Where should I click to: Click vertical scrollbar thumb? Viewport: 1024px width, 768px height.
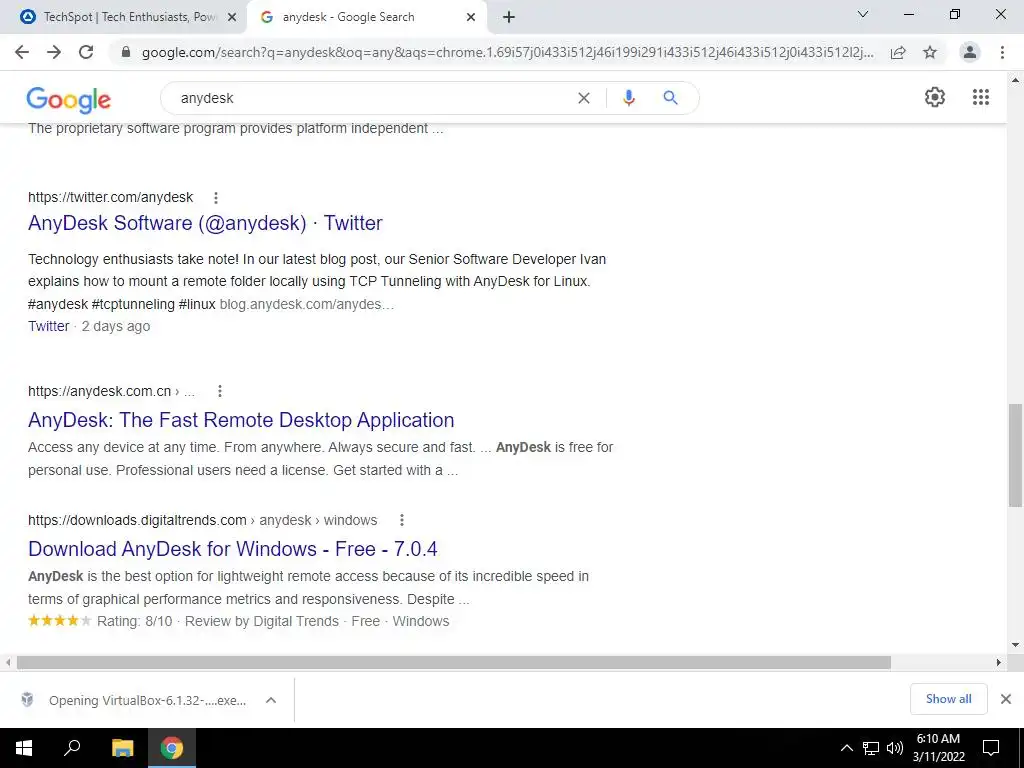click(x=1015, y=455)
